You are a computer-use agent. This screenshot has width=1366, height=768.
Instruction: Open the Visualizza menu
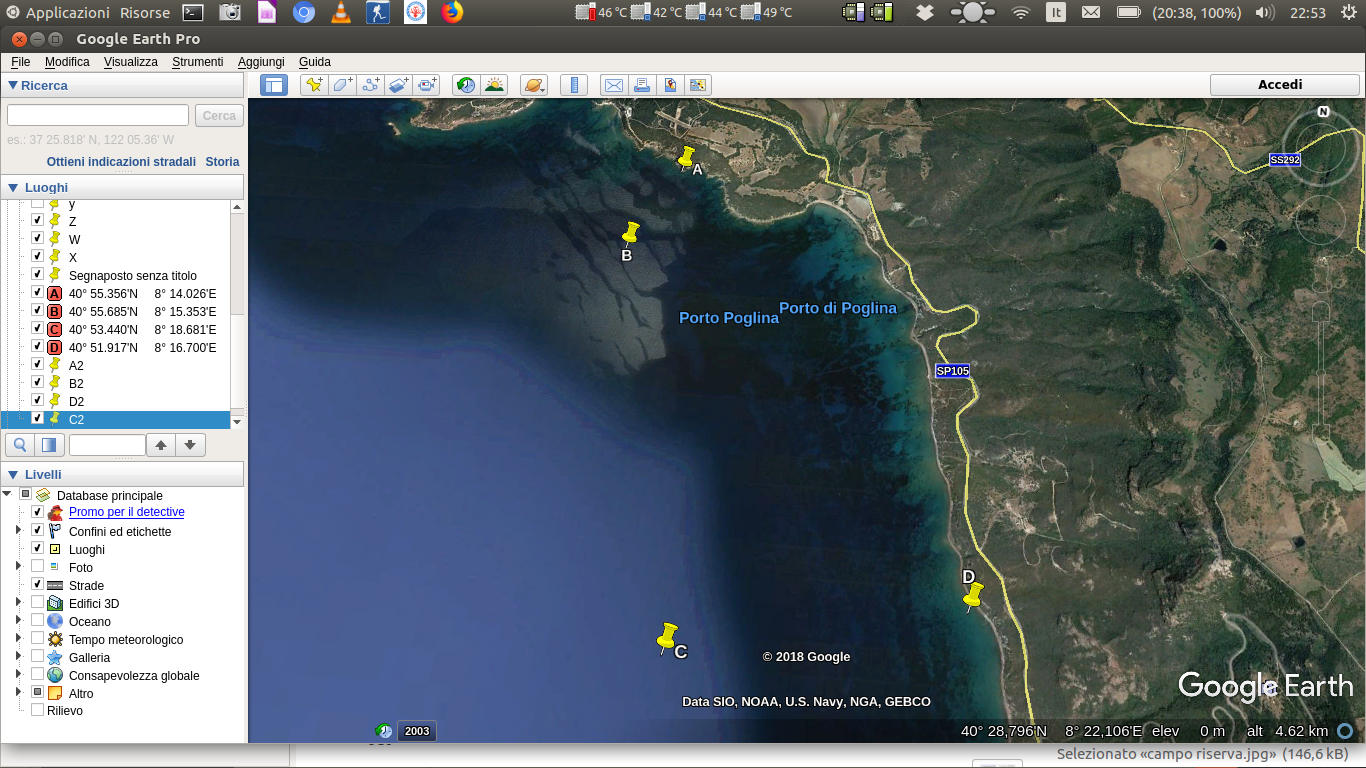(x=131, y=61)
